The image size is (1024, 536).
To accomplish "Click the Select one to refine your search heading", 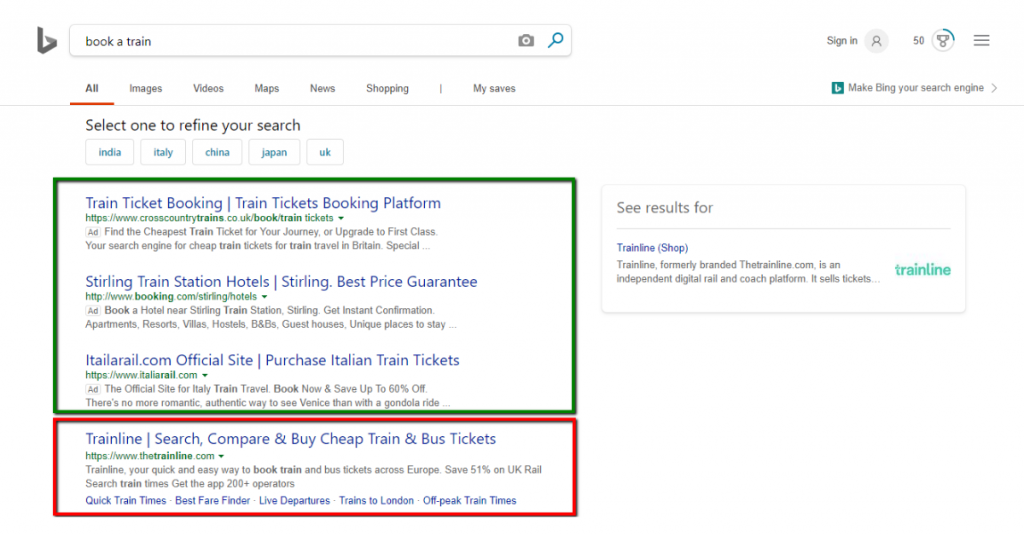I will [193, 125].
